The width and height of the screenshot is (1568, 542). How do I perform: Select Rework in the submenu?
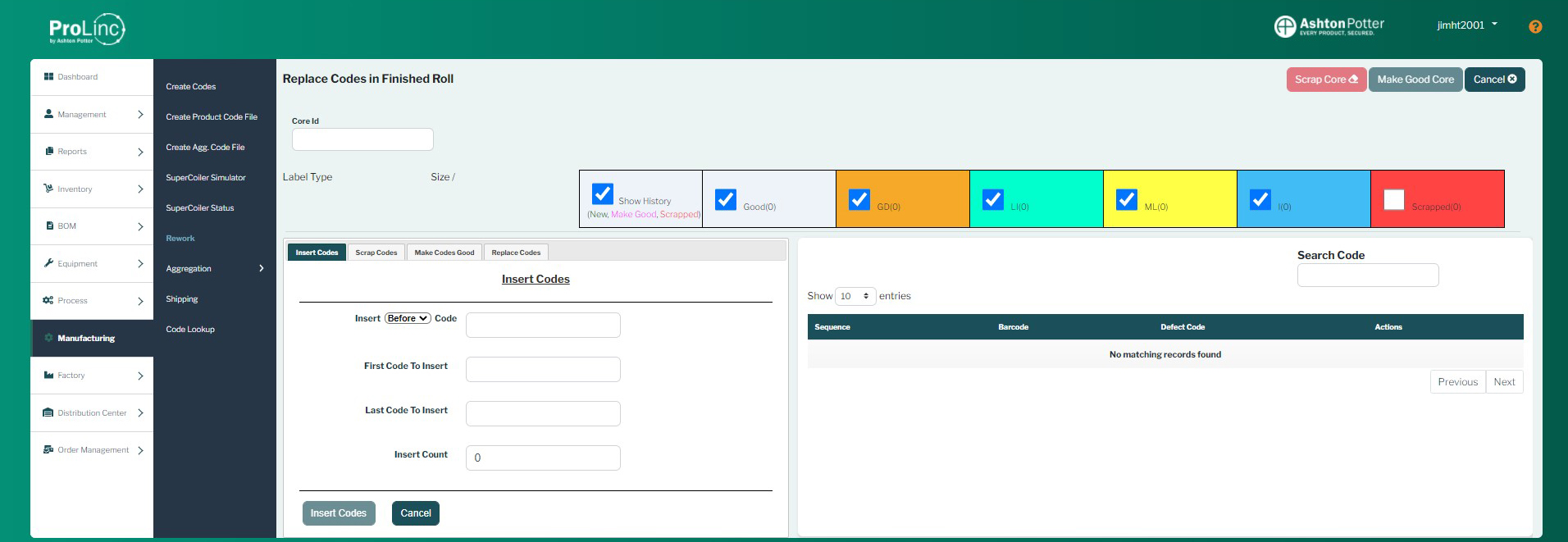click(x=180, y=238)
